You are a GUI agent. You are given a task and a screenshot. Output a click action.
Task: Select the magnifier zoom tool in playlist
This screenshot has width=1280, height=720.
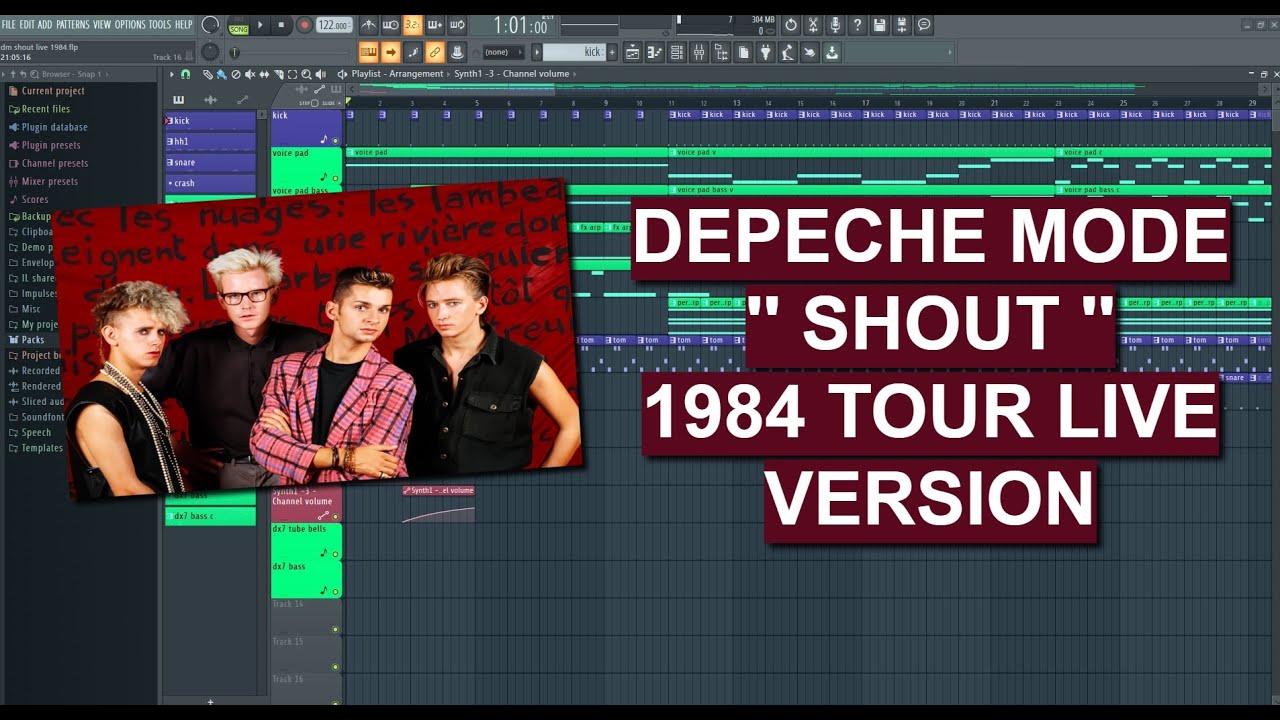[306, 74]
